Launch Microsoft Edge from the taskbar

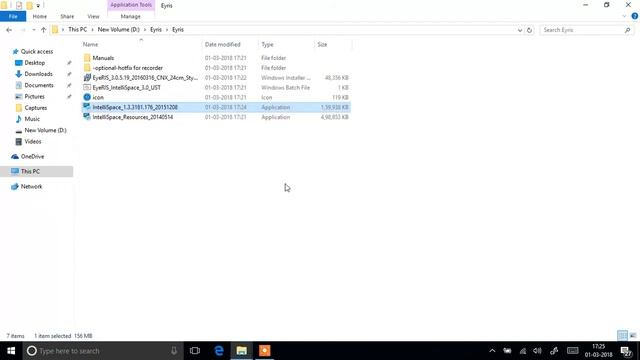(219, 351)
